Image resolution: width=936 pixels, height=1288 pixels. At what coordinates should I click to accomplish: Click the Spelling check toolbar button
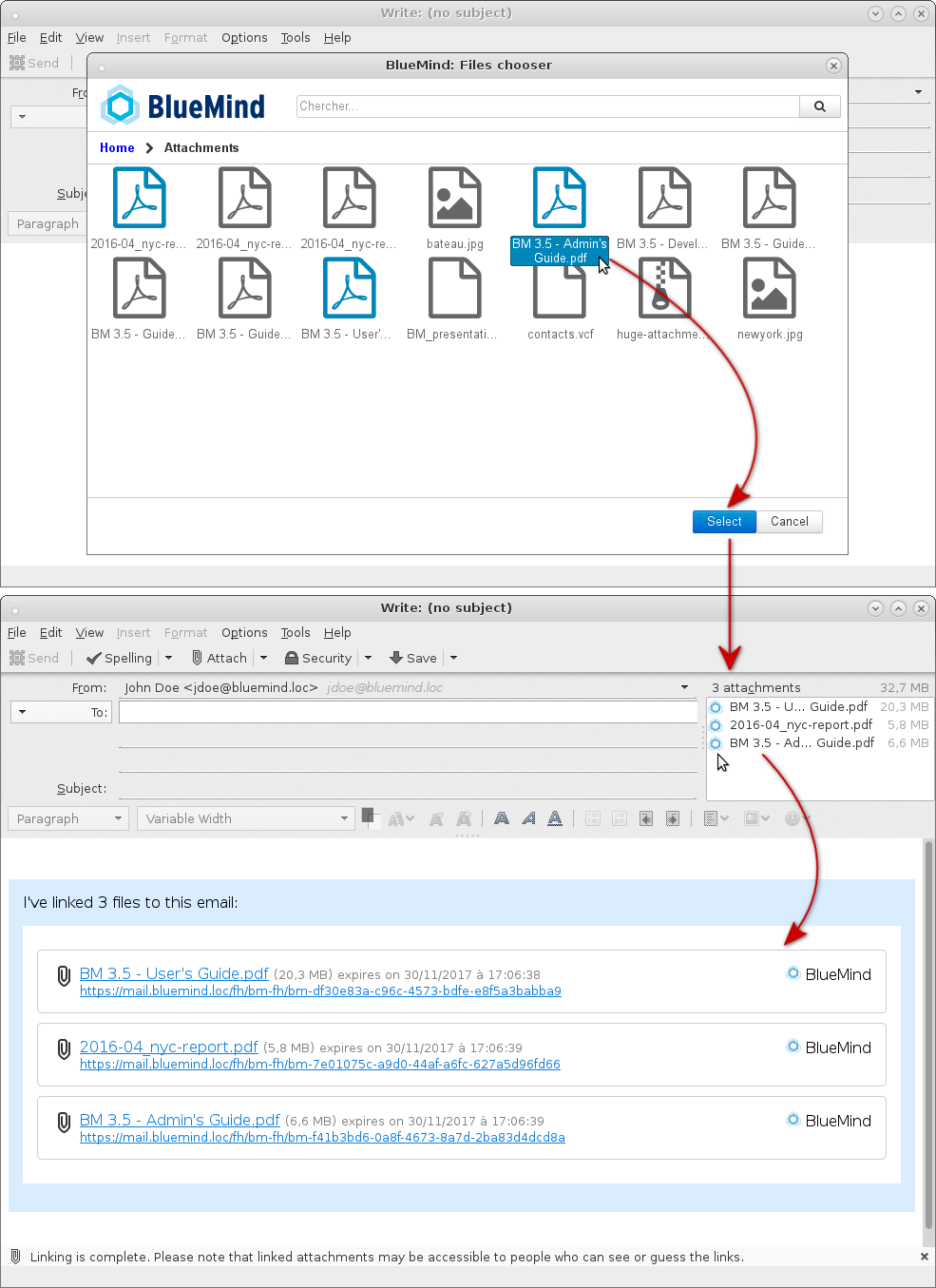[120, 658]
